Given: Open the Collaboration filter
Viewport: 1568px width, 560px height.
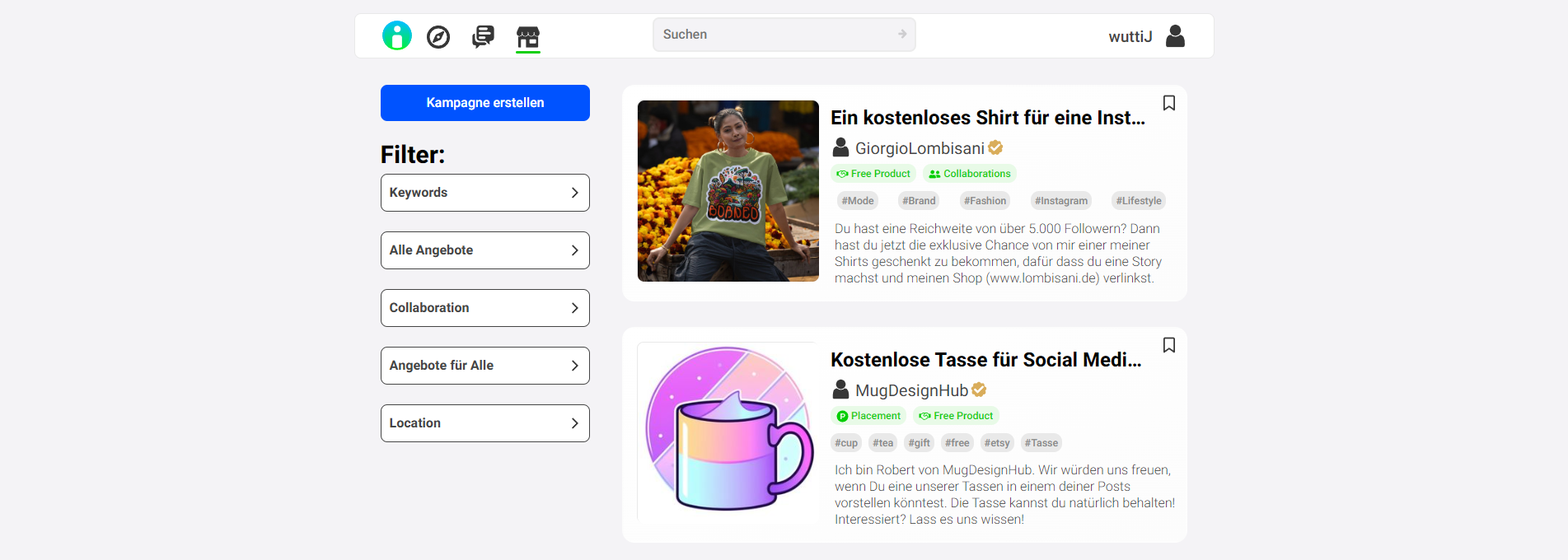Looking at the screenshot, I should (484, 307).
